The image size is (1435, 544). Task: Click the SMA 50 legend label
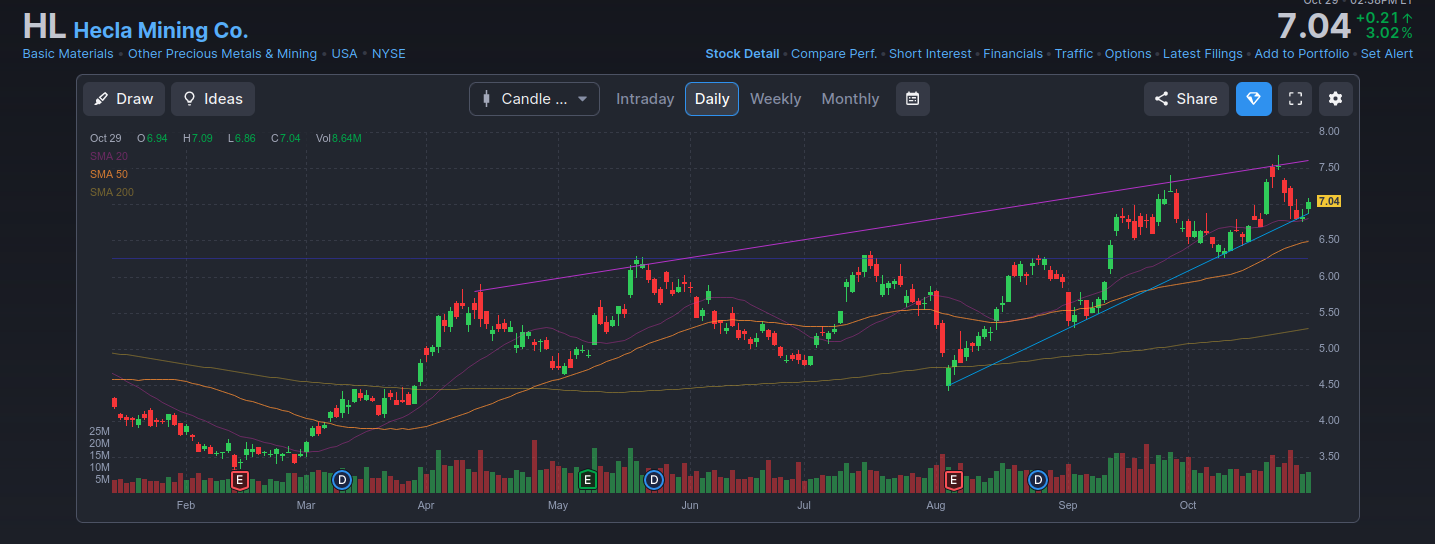(109, 174)
